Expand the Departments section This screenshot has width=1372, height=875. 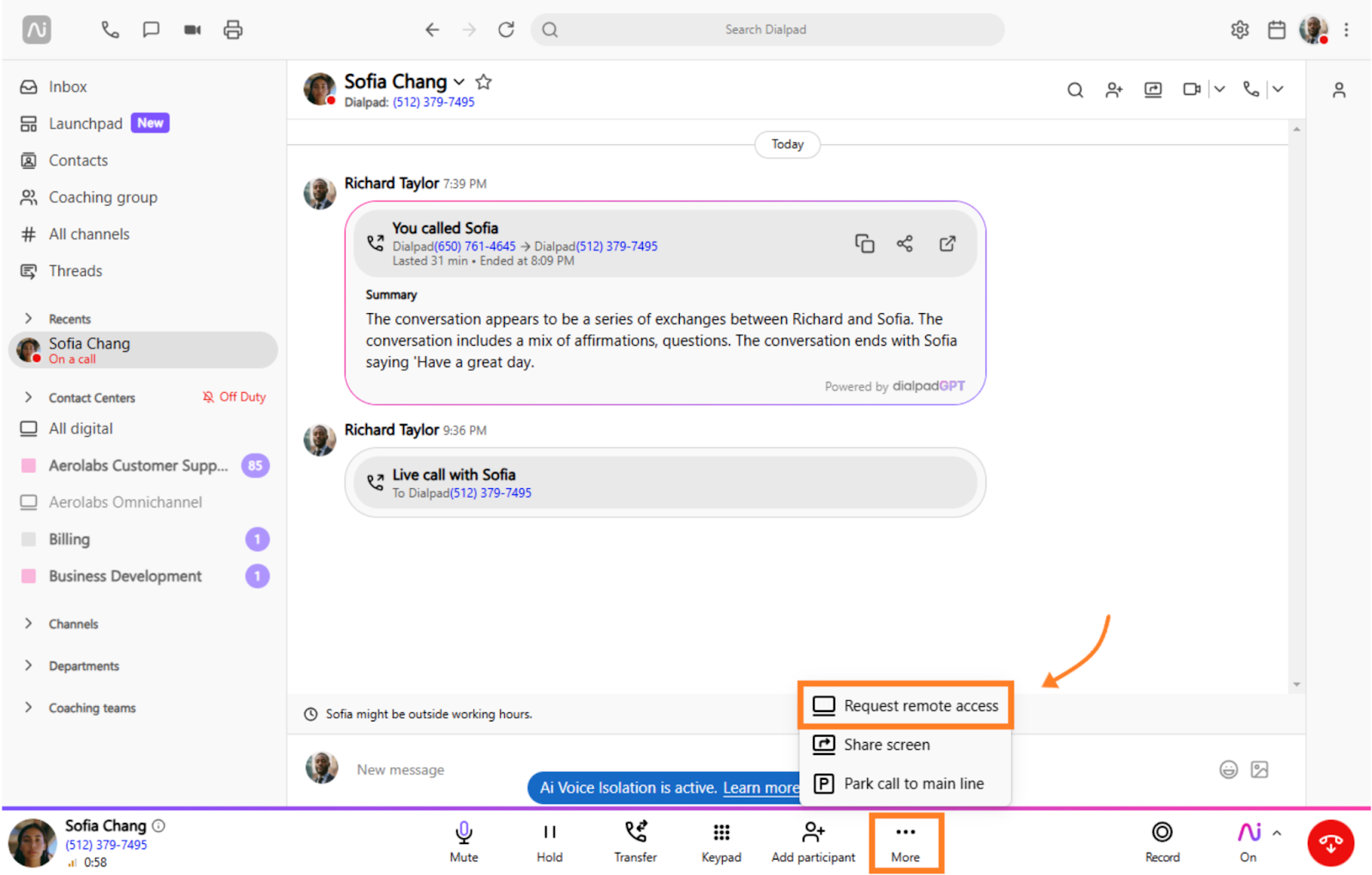pyautogui.click(x=28, y=666)
